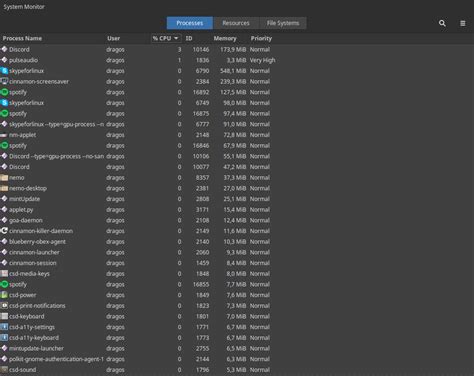474x376 pixels.
Task: Click the csd-a11y-settings accessibility icon
Action: 4,327
